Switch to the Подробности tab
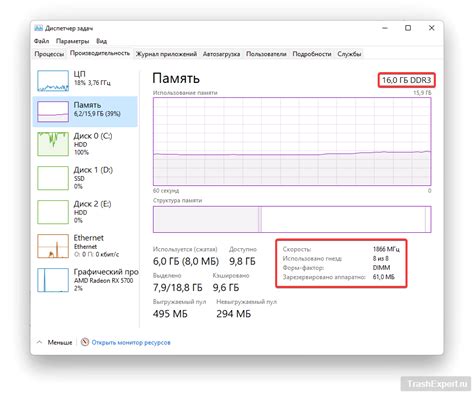The width and height of the screenshot is (474, 394). click(x=312, y=54)
